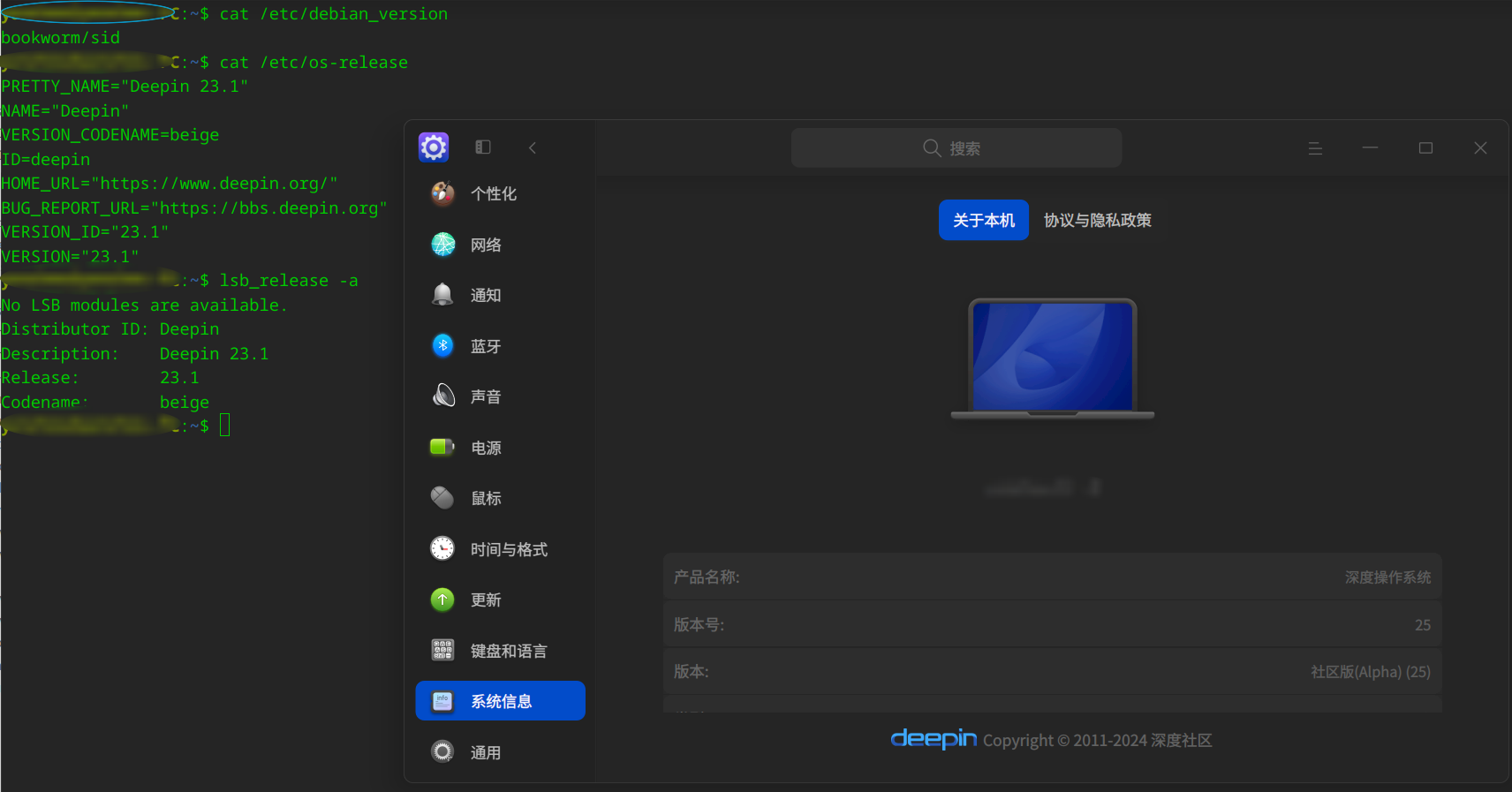The height and width of the screenshot is (792, 1512).
Task: Select 更新 in the sidebar
Action: 501,600
